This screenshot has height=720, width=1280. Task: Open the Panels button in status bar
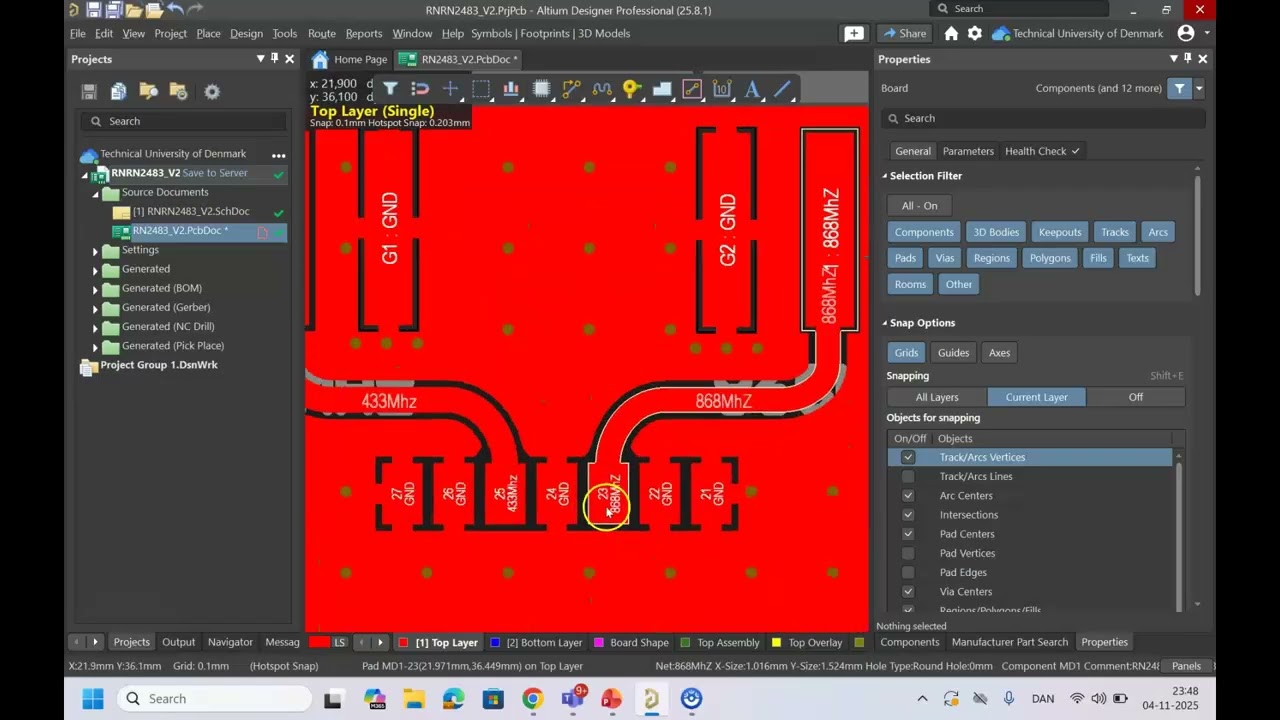tap(1186, 666)
